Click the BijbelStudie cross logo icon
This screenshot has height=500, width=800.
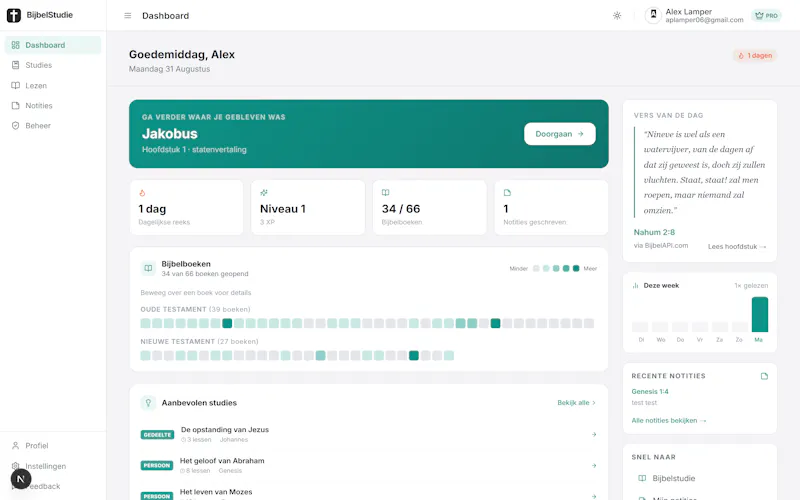coord(14,15)
